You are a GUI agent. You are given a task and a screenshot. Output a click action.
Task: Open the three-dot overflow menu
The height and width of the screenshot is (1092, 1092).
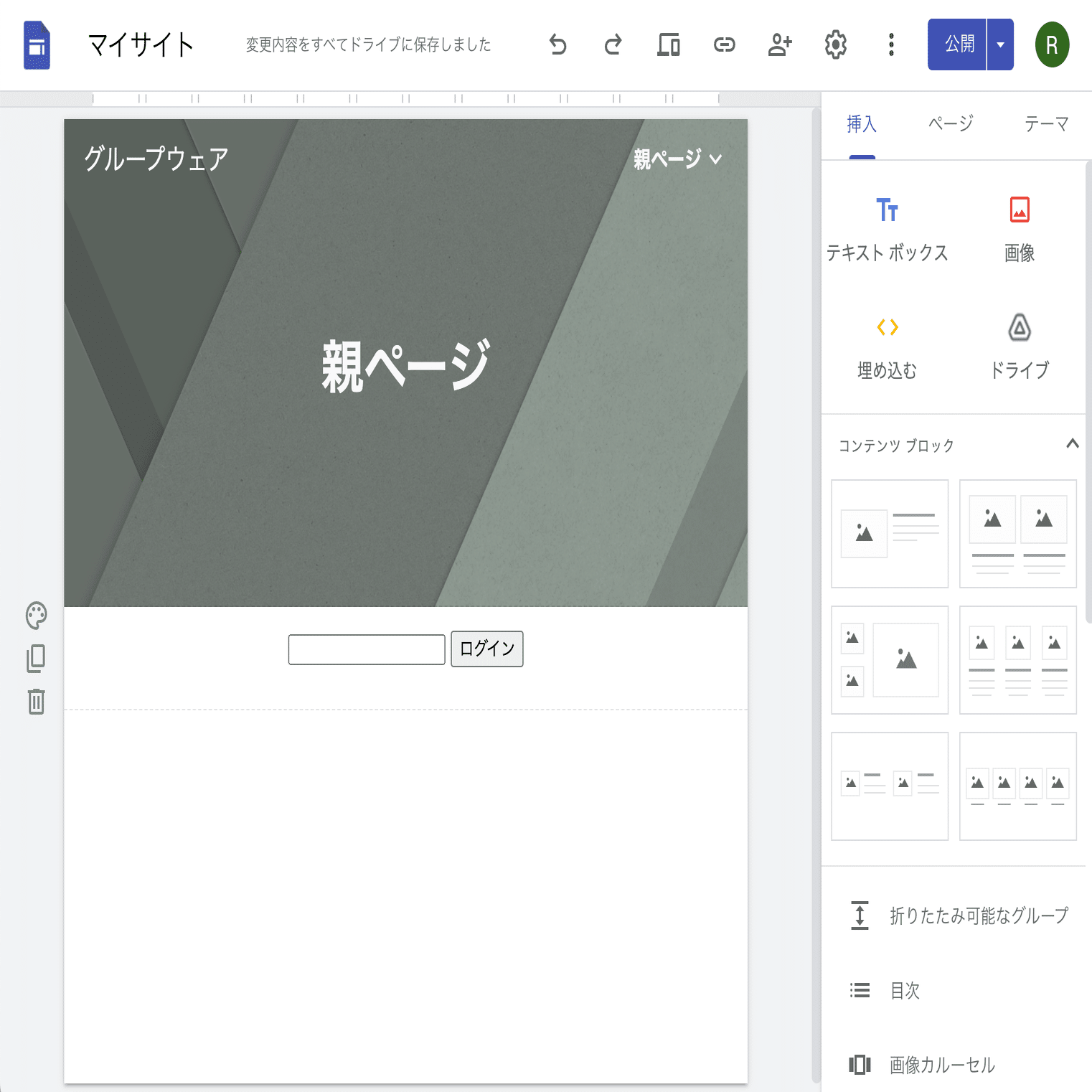click(891, 44)
